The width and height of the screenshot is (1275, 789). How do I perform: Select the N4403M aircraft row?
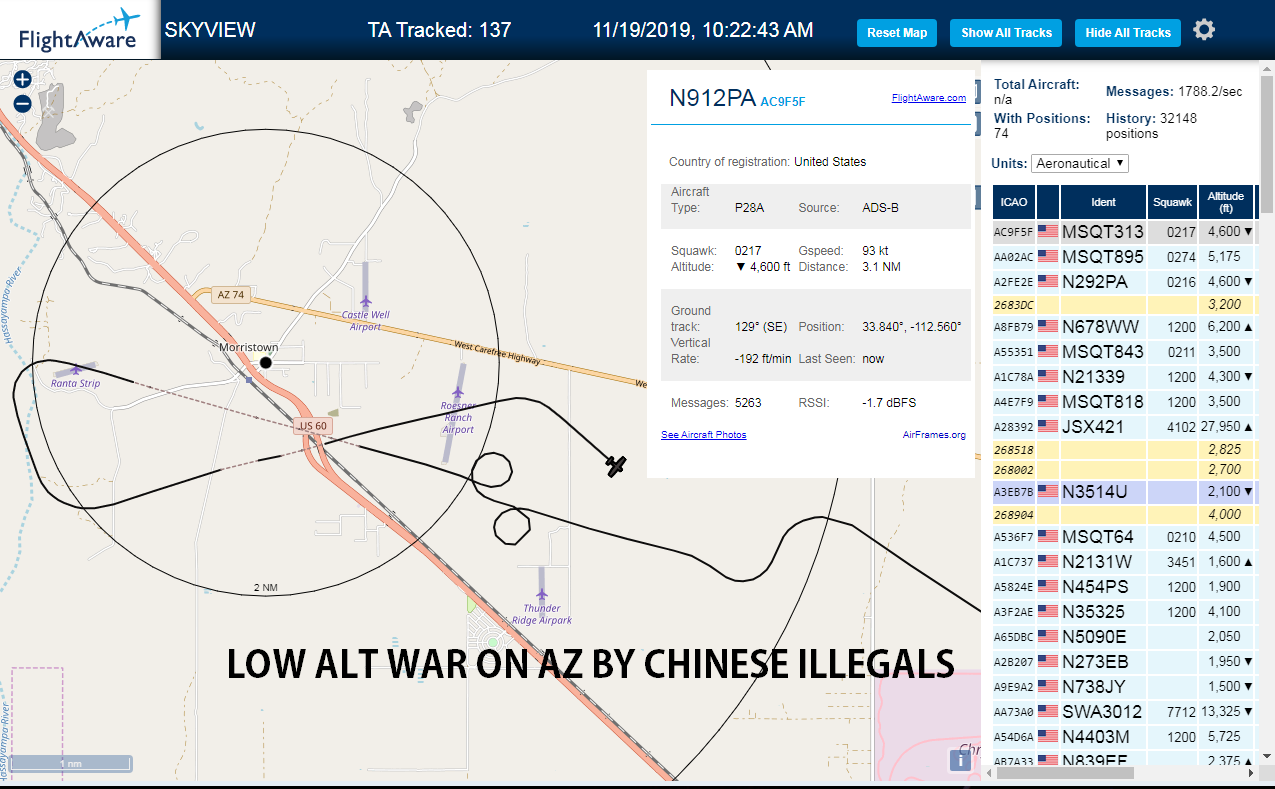pos(1124,737)
